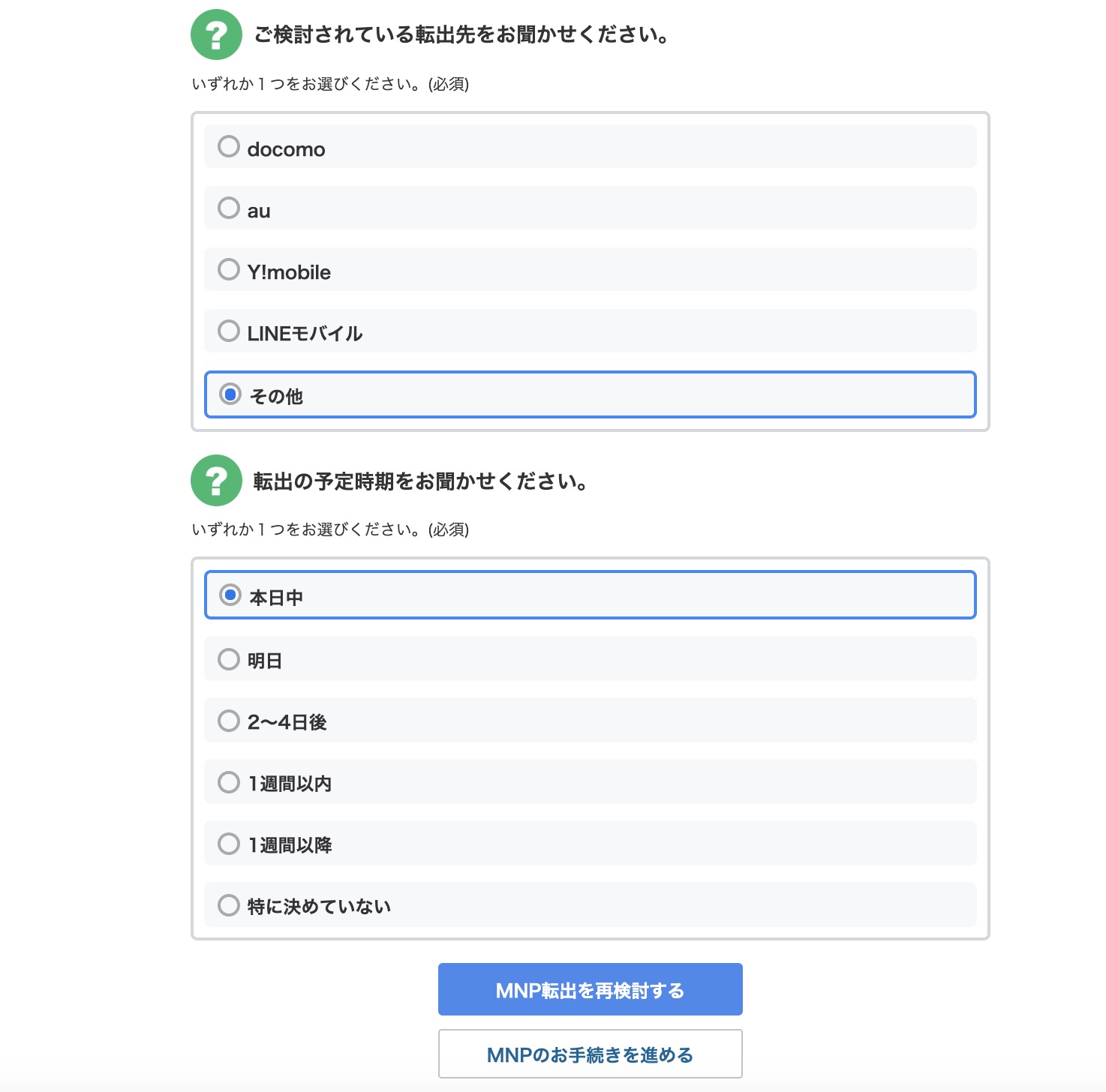
Task: Click the question mark icon beside transfer destination
Action: tap(216, 34)
